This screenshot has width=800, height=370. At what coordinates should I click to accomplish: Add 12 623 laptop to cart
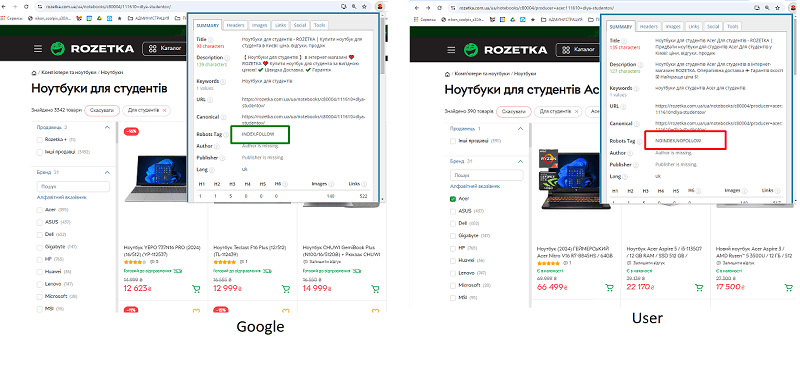[x=196, y=289]
